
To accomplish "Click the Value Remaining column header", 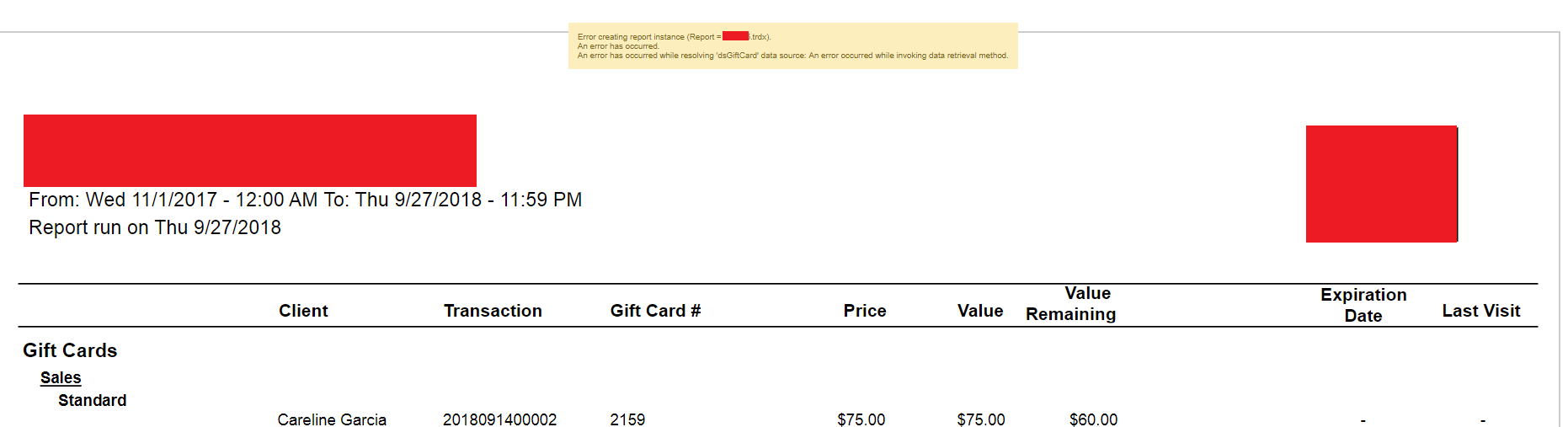I will 1071,304.
